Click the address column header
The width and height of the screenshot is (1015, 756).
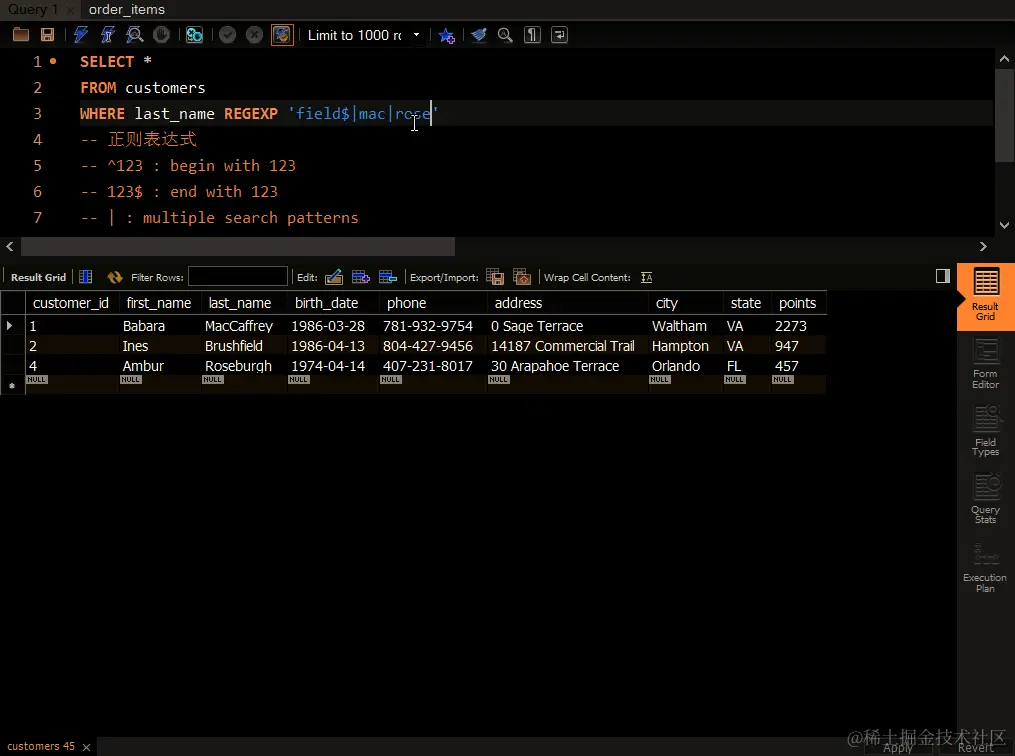(518, 303)
